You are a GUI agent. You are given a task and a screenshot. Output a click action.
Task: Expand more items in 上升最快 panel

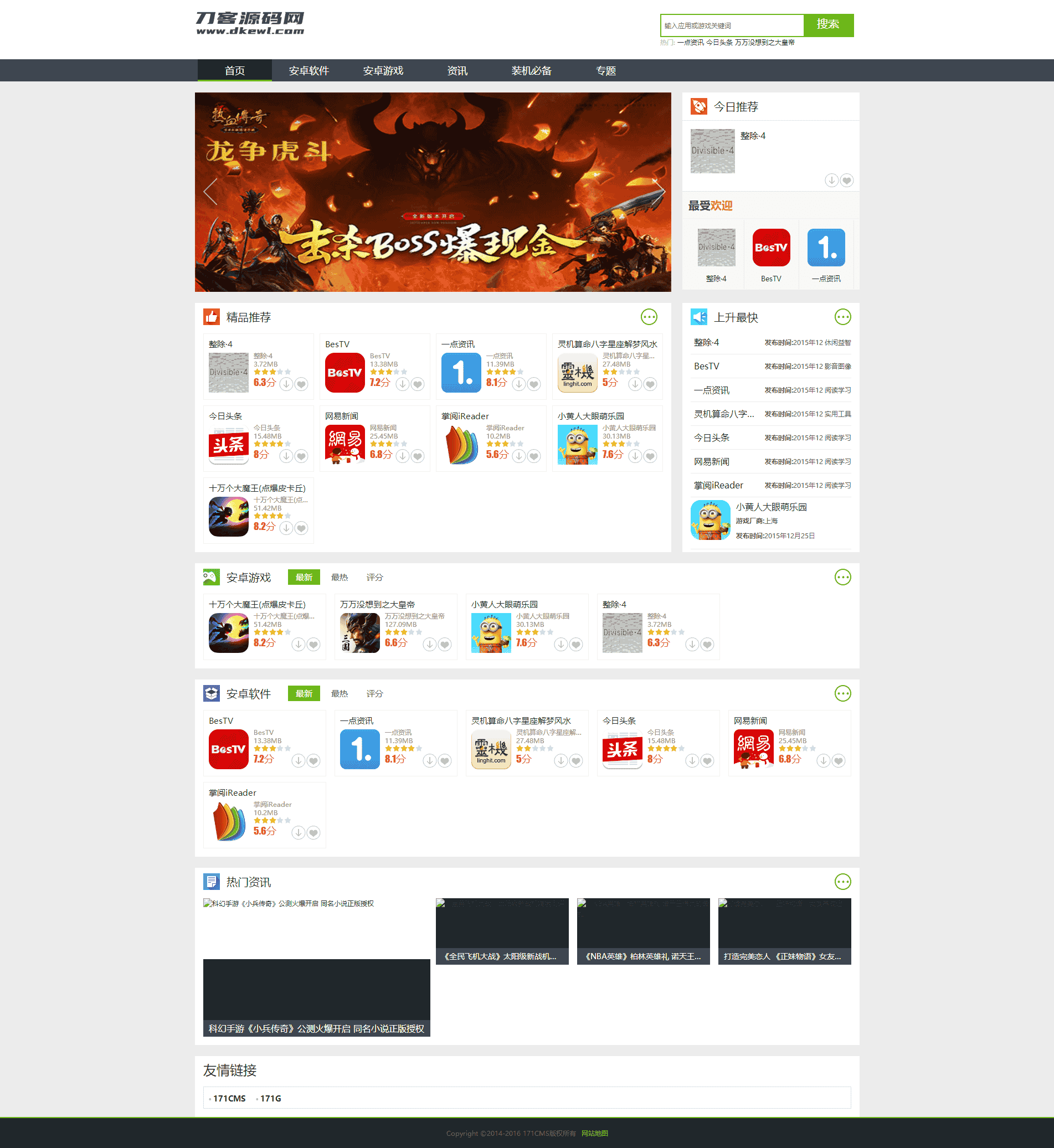tap(843, 317)
